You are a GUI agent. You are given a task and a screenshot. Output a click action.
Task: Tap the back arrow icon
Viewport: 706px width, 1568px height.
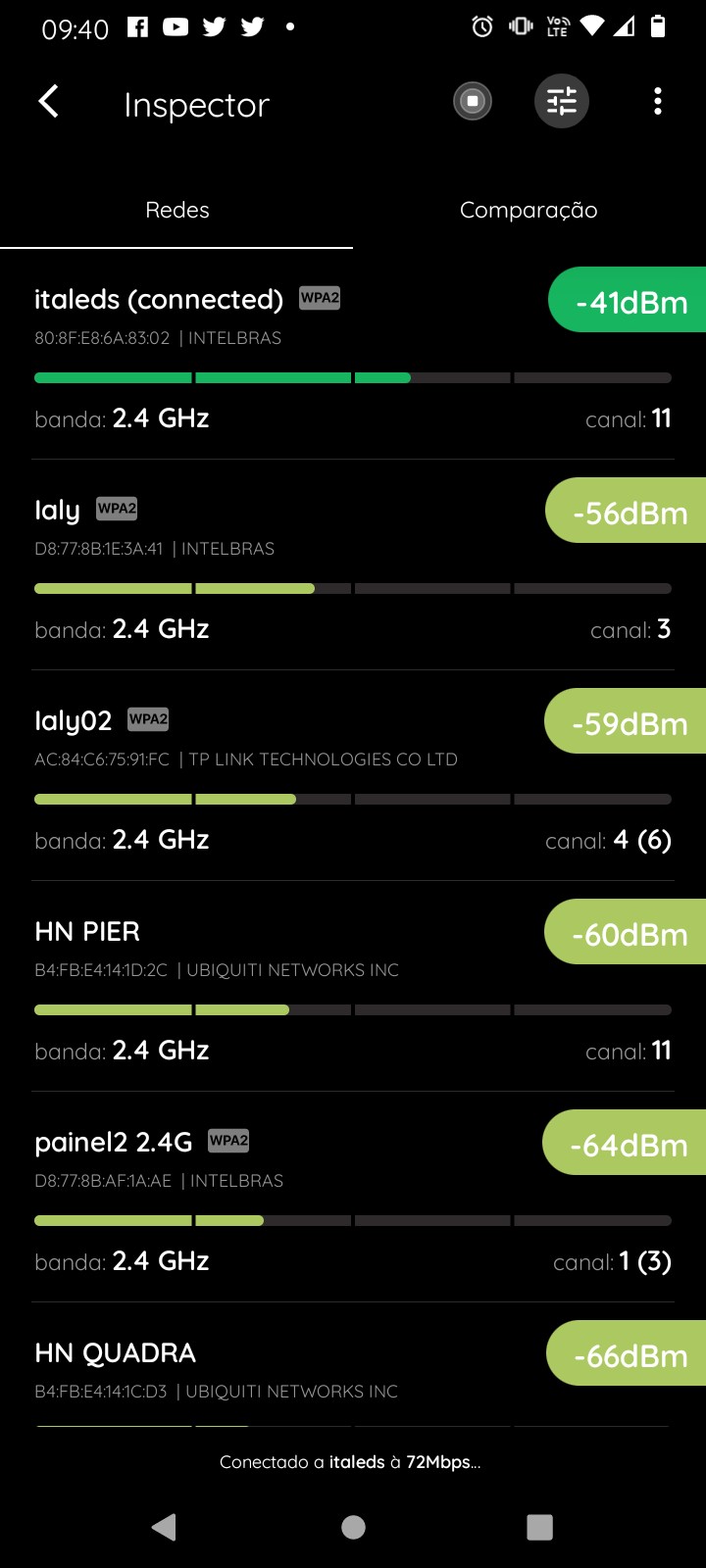pos(48,102)
